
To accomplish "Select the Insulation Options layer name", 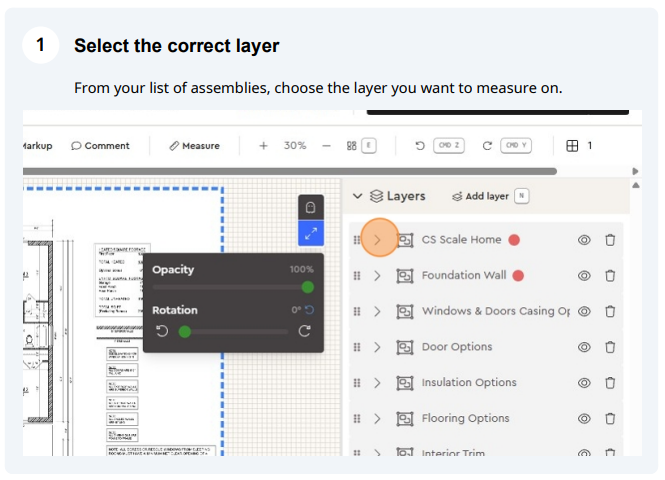I will point(469,382).
